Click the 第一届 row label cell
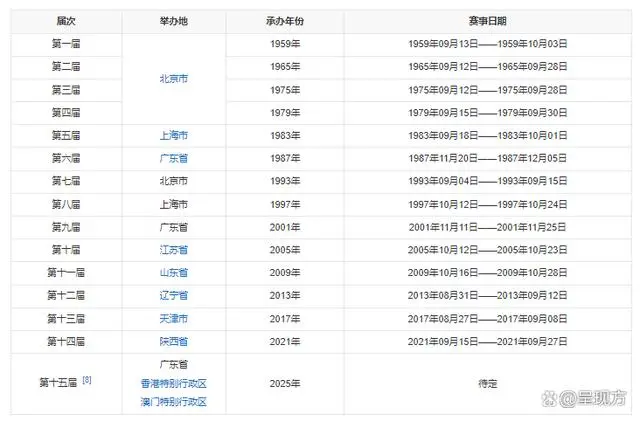Viewport: 640px width, 421px height. pos(66,44)
